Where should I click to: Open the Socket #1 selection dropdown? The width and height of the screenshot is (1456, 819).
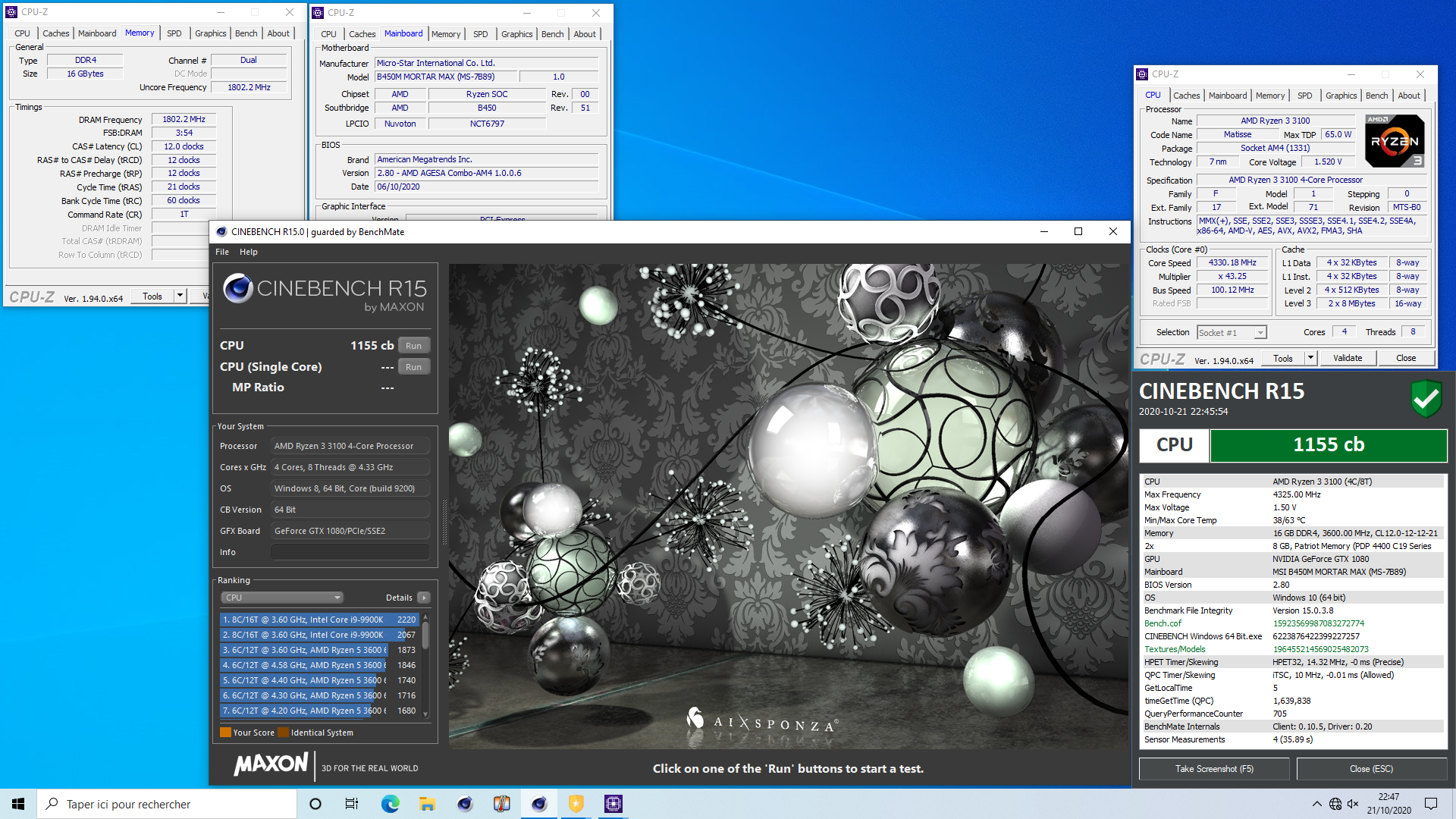coord(1232,333)
